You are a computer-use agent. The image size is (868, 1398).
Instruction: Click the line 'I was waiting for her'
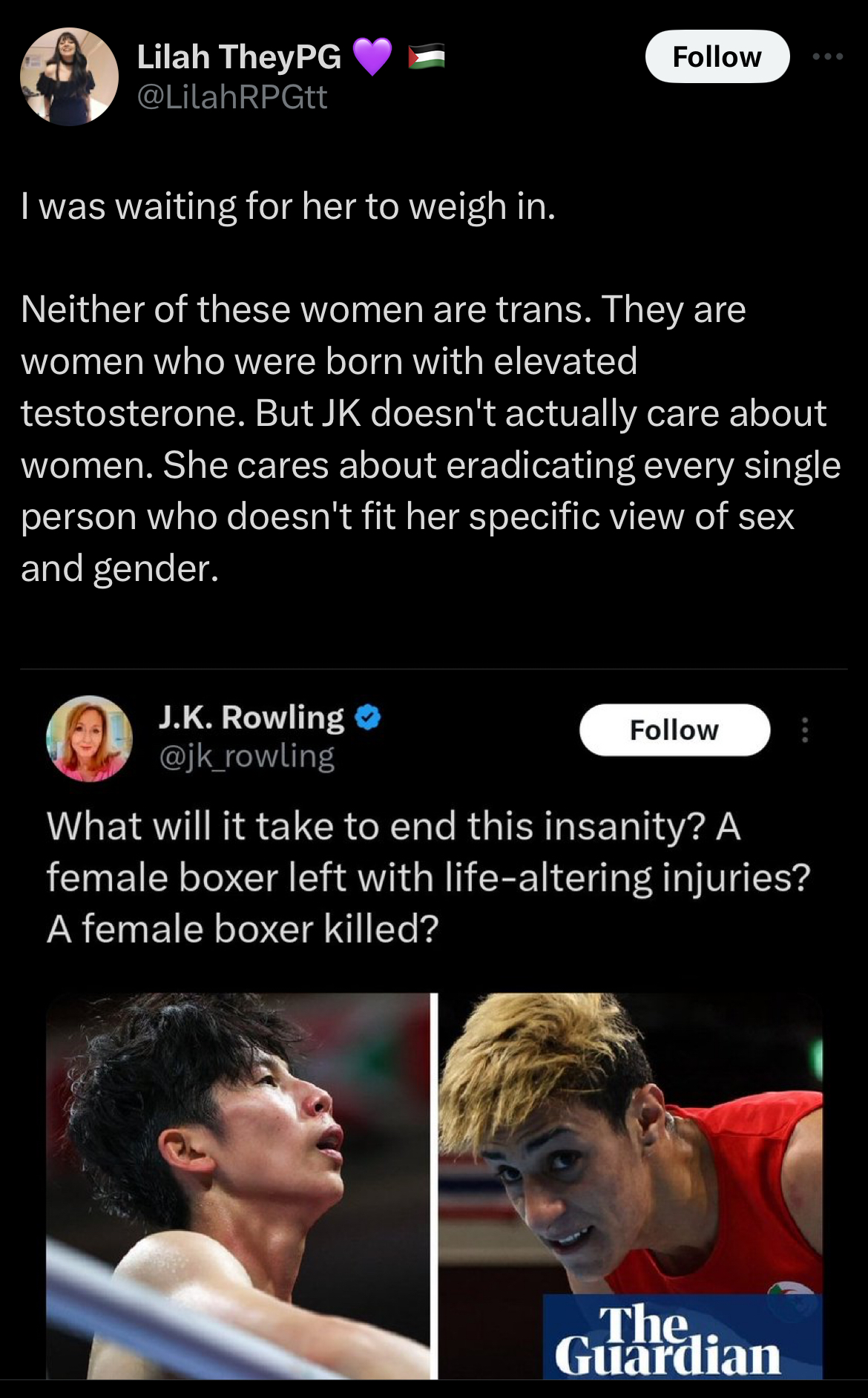[288, 206]
